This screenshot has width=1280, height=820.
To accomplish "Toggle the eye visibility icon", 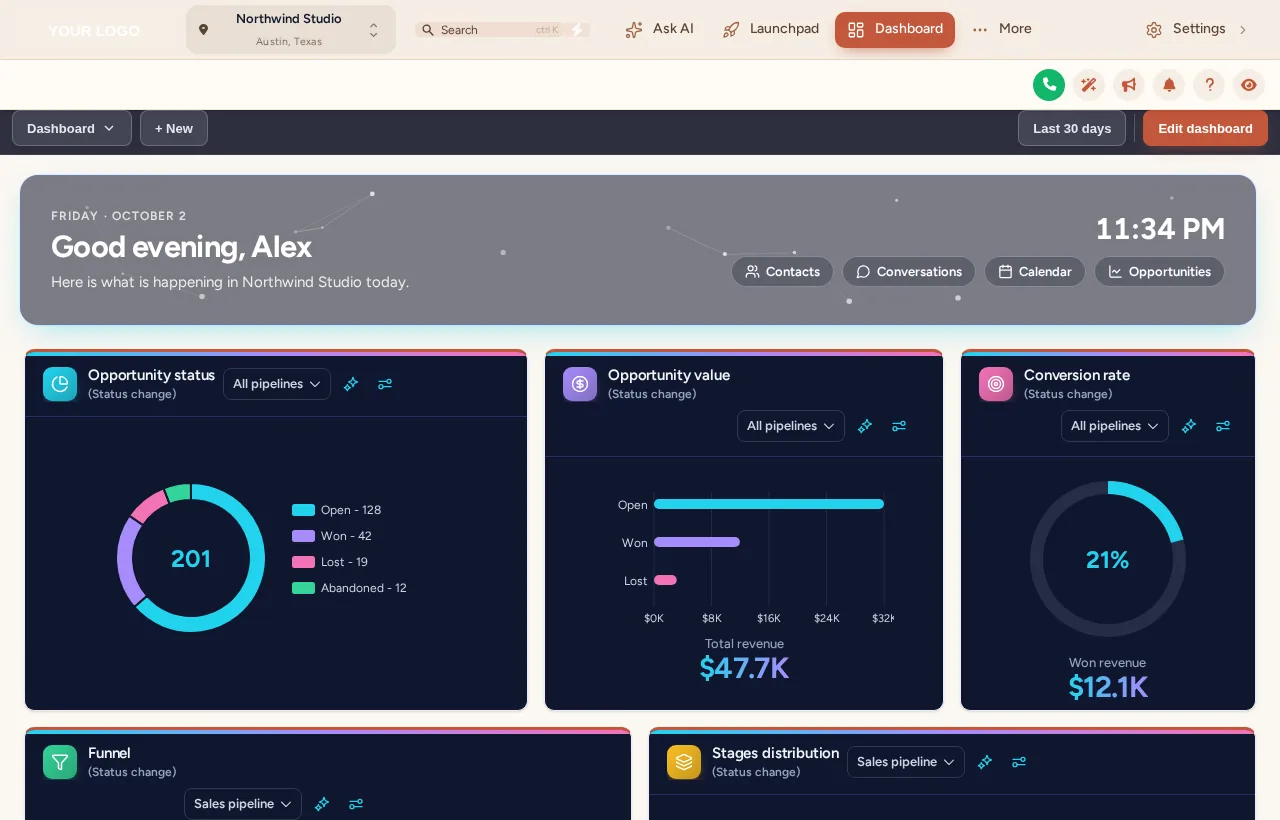I will (1249, 85).
